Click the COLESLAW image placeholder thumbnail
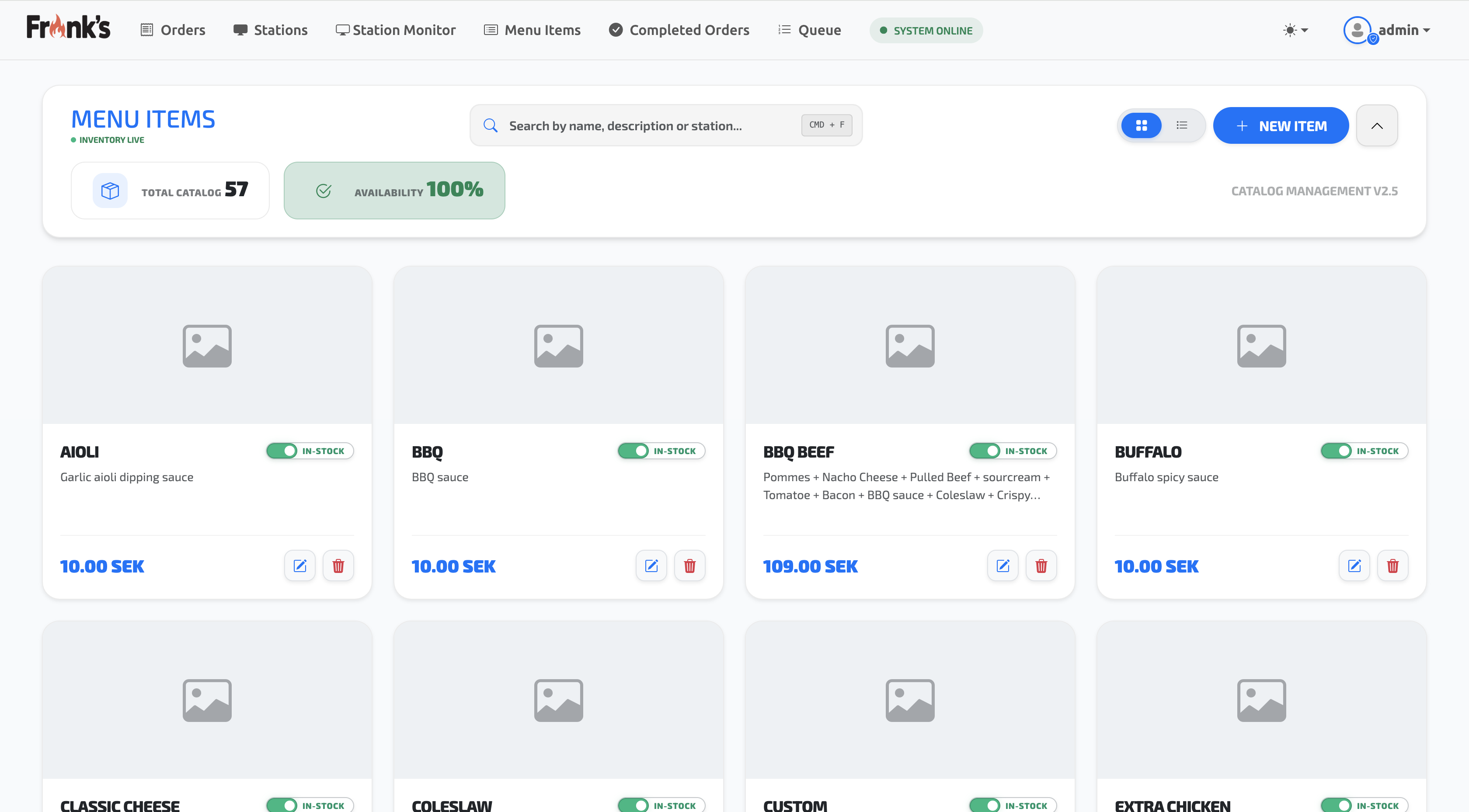Viewport: 1469px width, 812px height. pyautogui.click(x=558, y=700)
